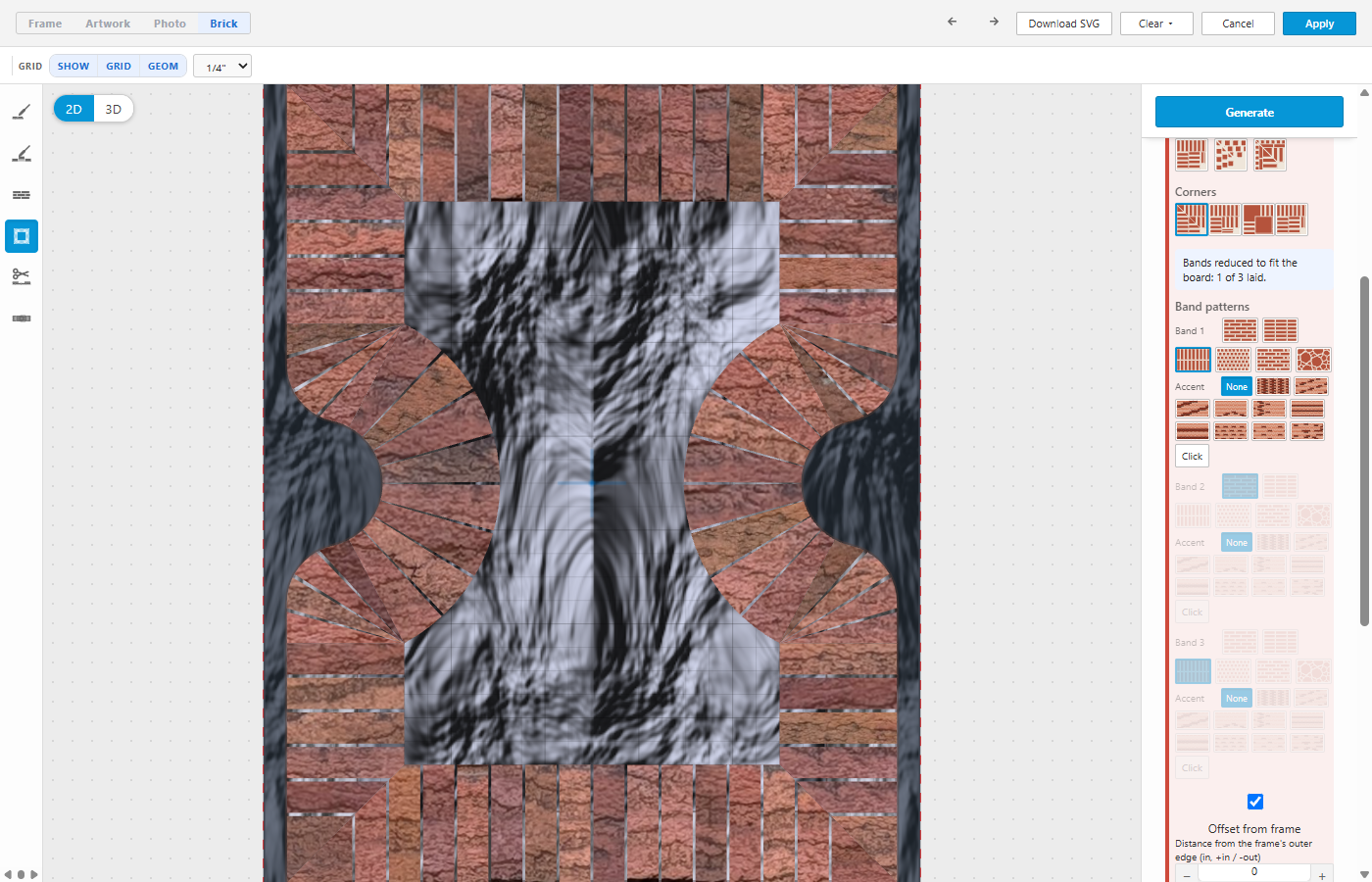Pick the scissors cut tool

(x=22, y=277)
